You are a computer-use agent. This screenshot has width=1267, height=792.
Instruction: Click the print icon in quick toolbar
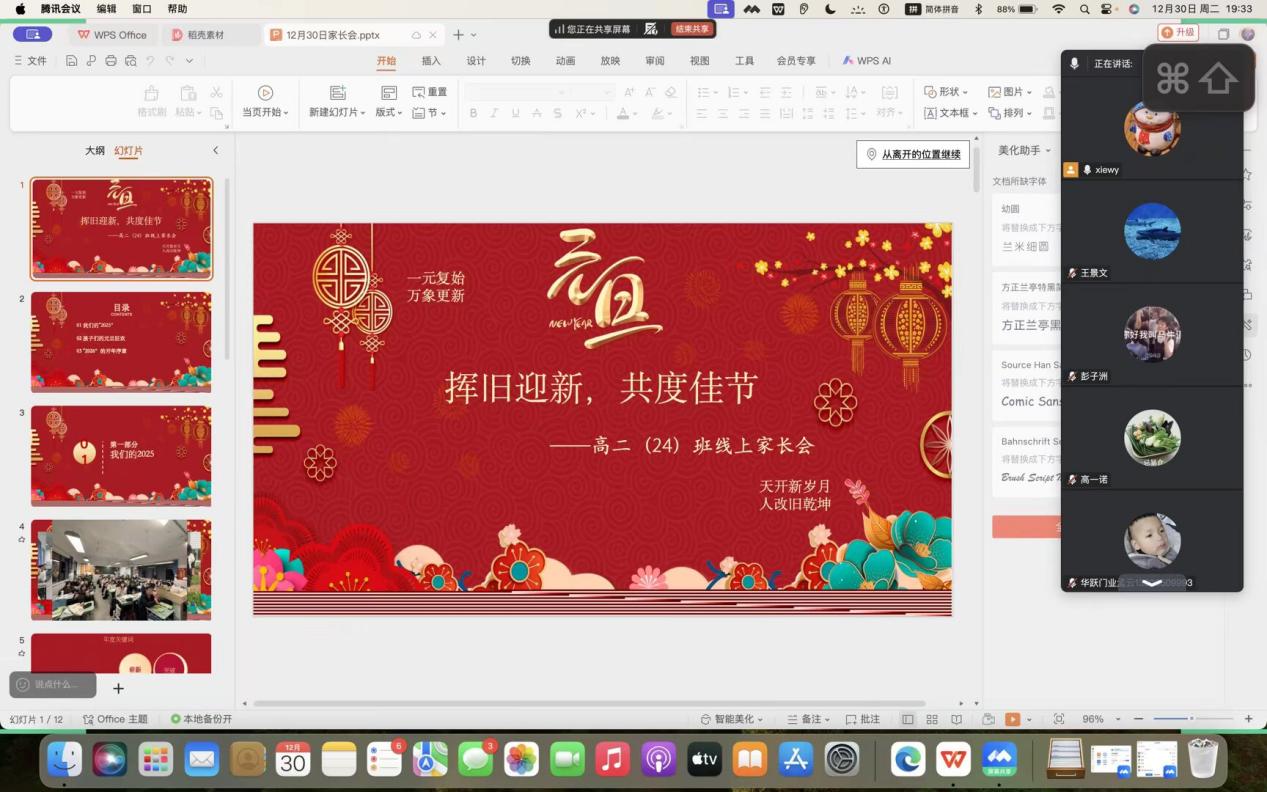coord(111,61)
